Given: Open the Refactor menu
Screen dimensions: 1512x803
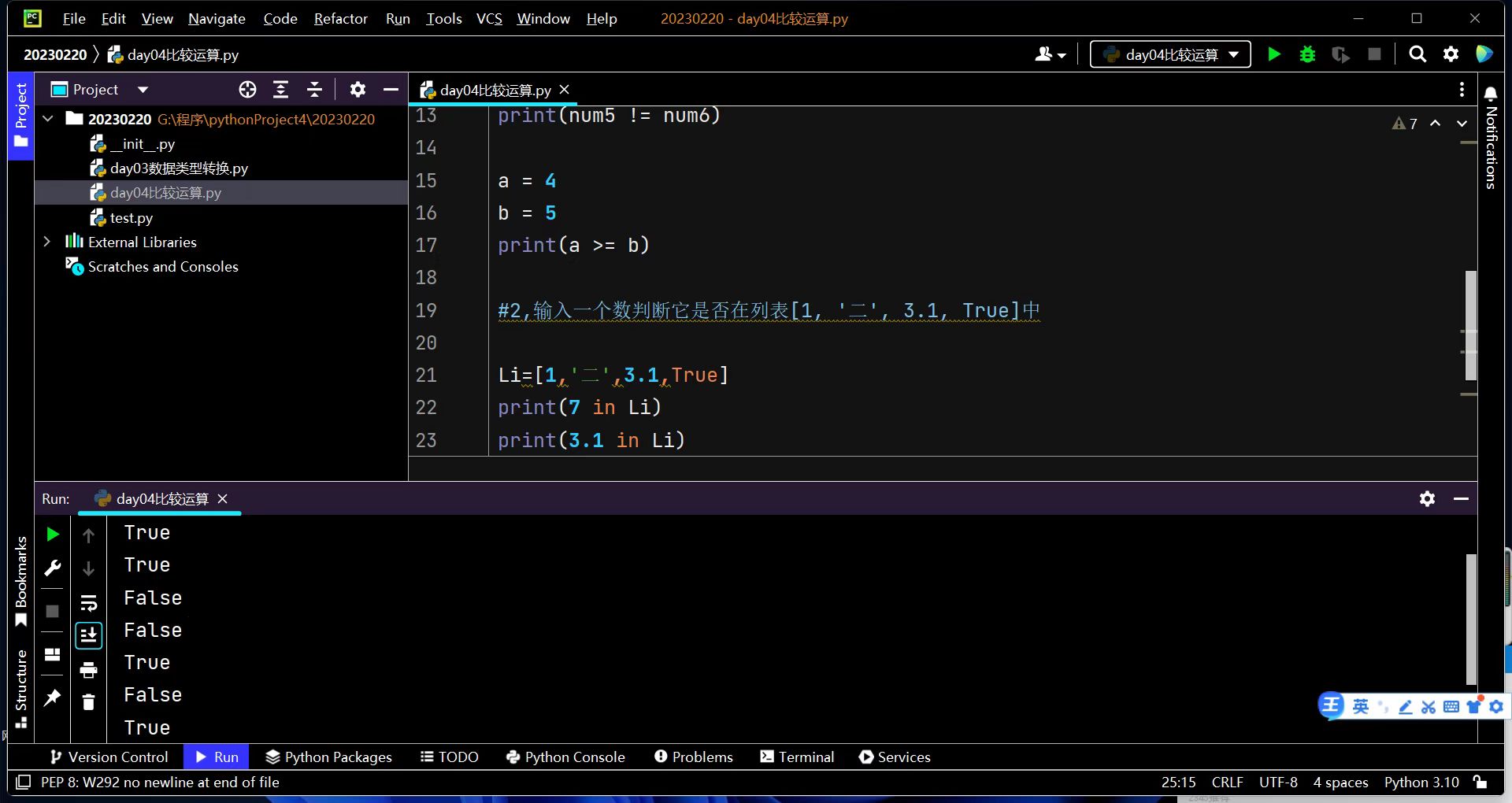Looking at the screenshot, I should point(340,18).
